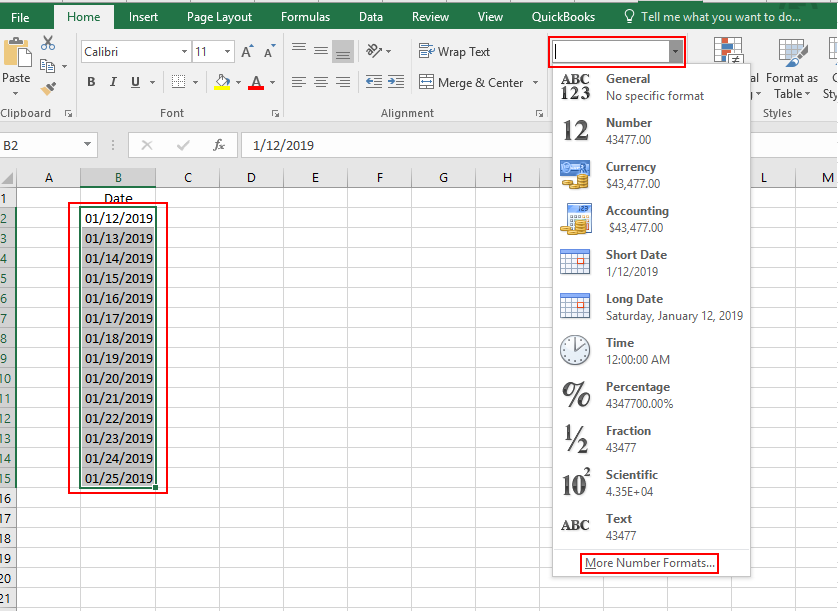Click the Increase Indent icon

tap(395, 82)
